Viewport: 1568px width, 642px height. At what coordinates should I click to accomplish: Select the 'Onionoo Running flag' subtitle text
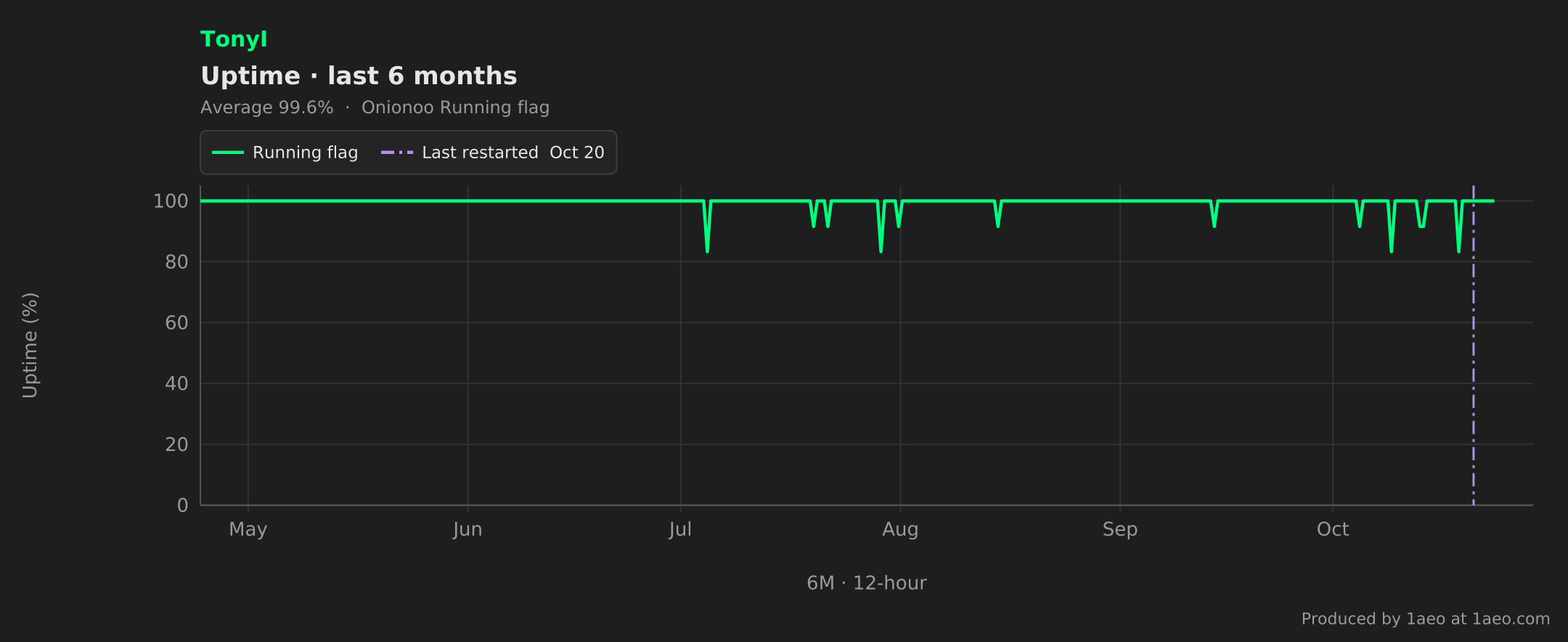(x=455, y=107)
